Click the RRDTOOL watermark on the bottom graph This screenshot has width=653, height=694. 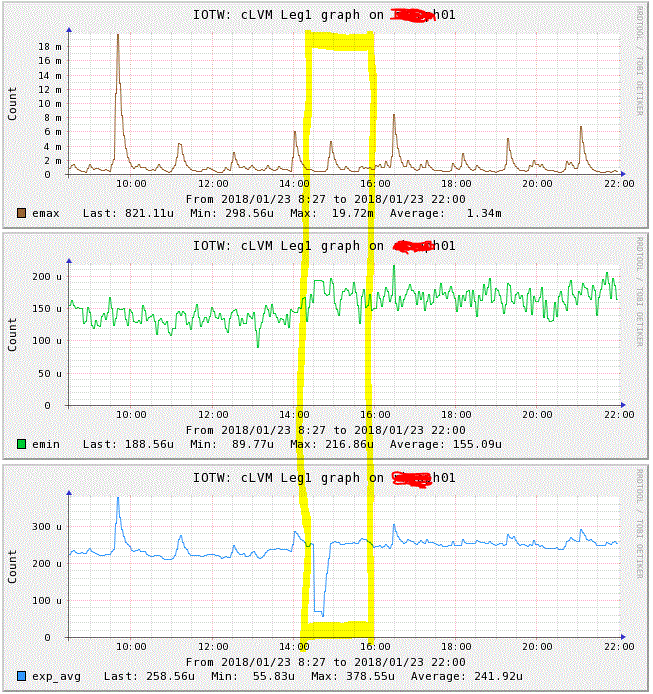pos(641,525)
